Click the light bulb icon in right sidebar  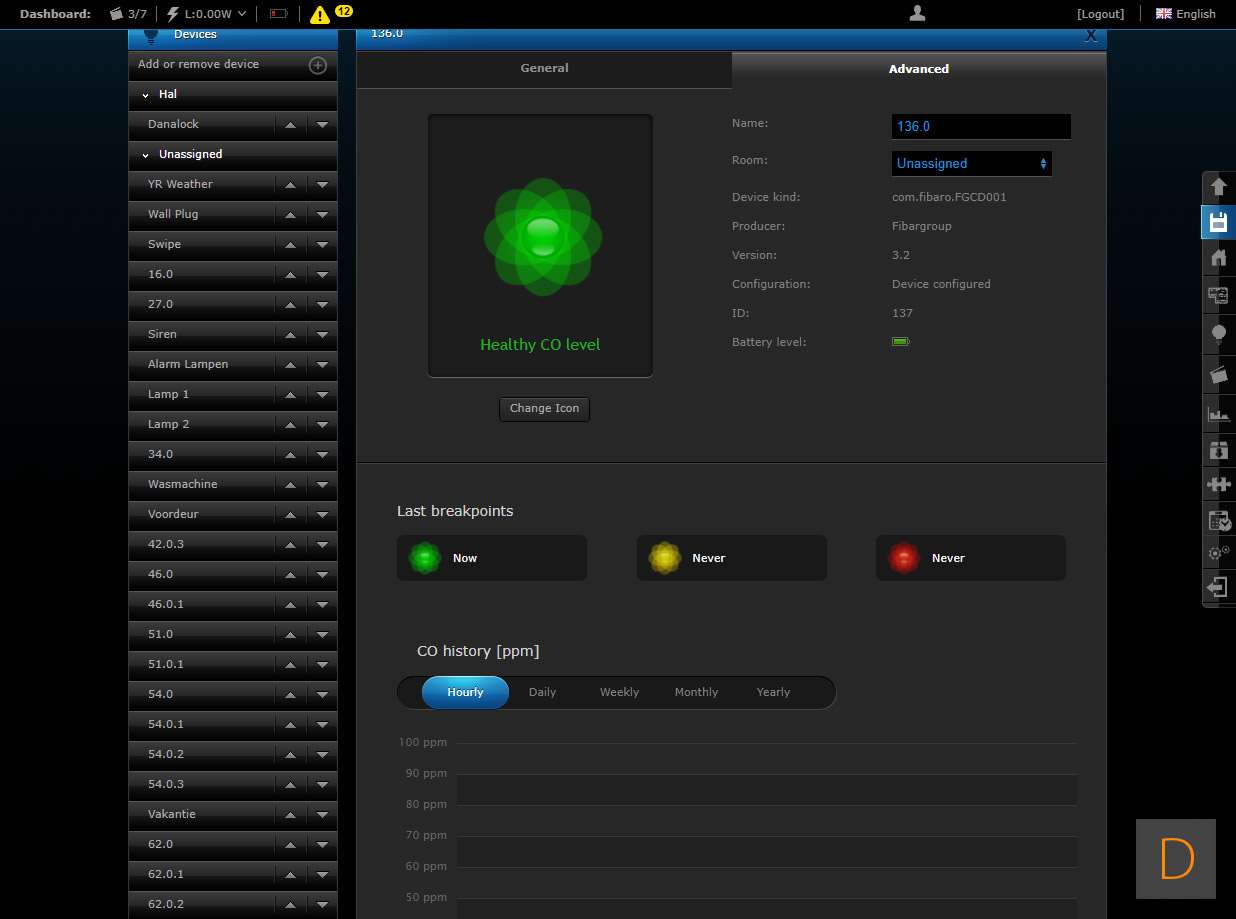(1218, 334)
